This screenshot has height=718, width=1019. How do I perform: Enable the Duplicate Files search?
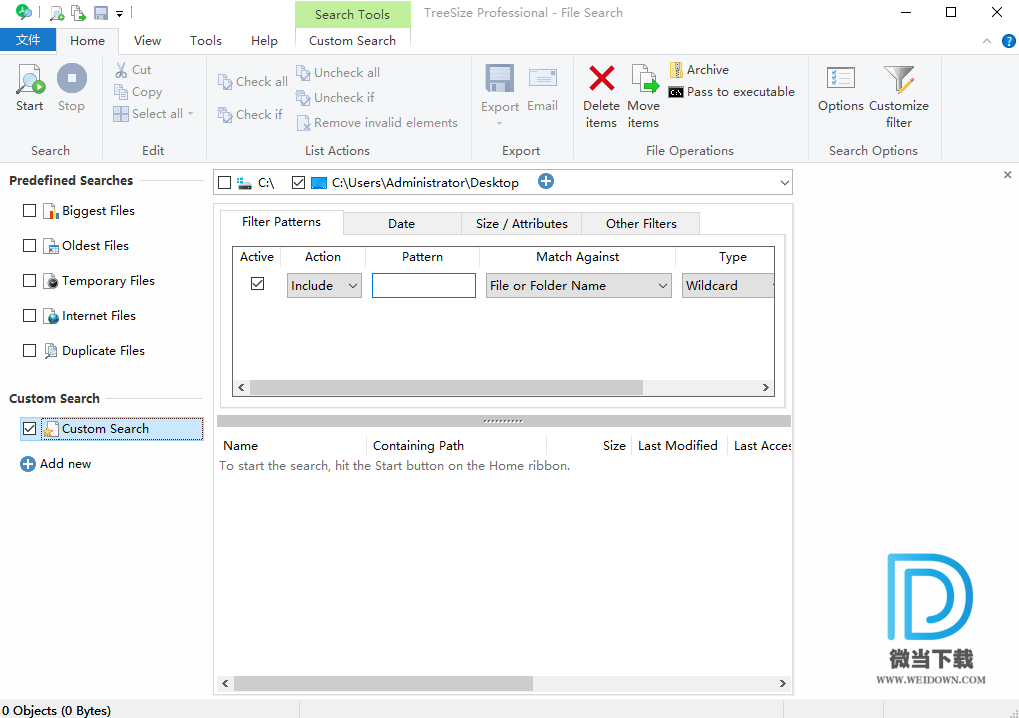point(29,351)
